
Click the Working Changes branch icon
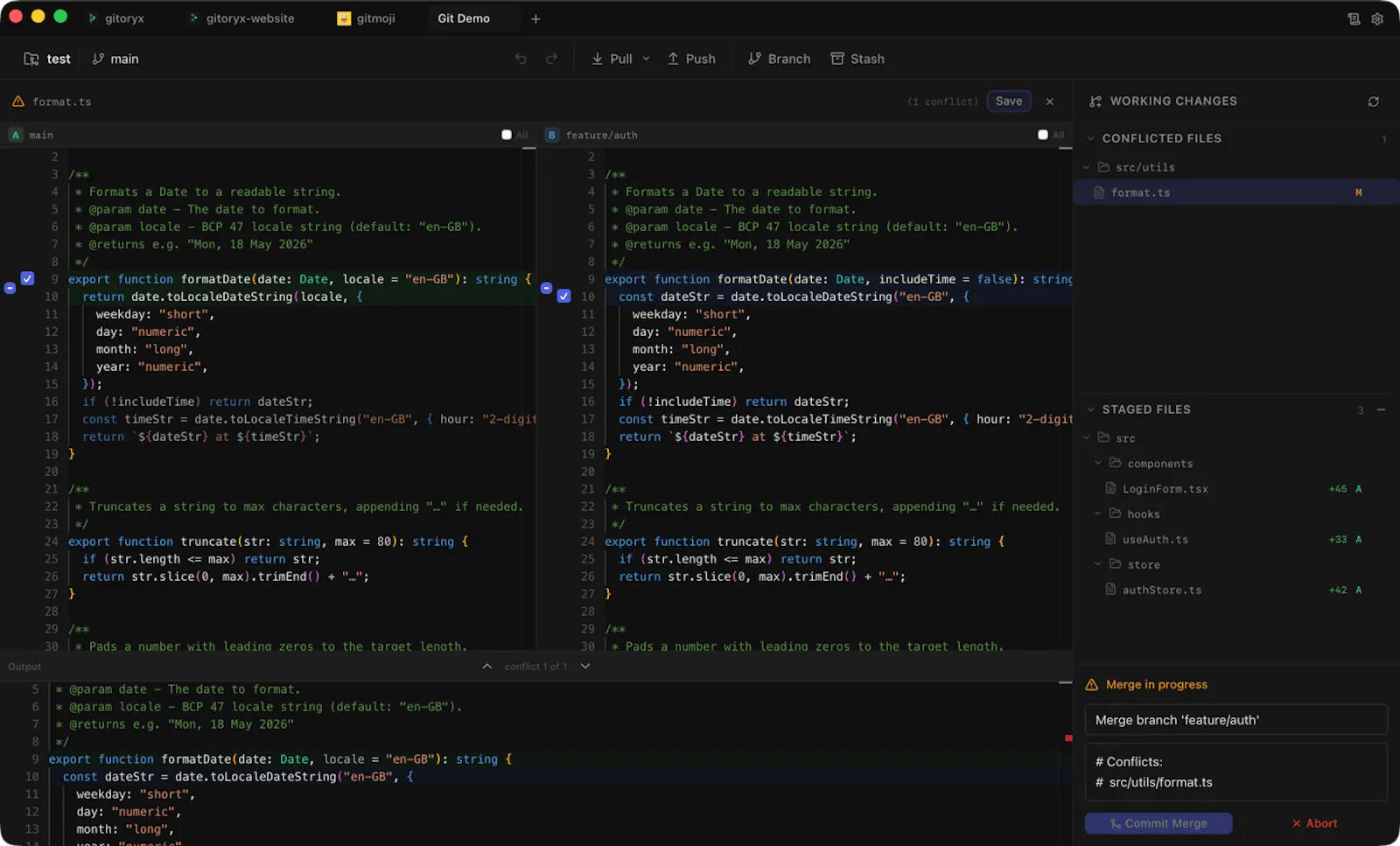[x=1095, y=101]
